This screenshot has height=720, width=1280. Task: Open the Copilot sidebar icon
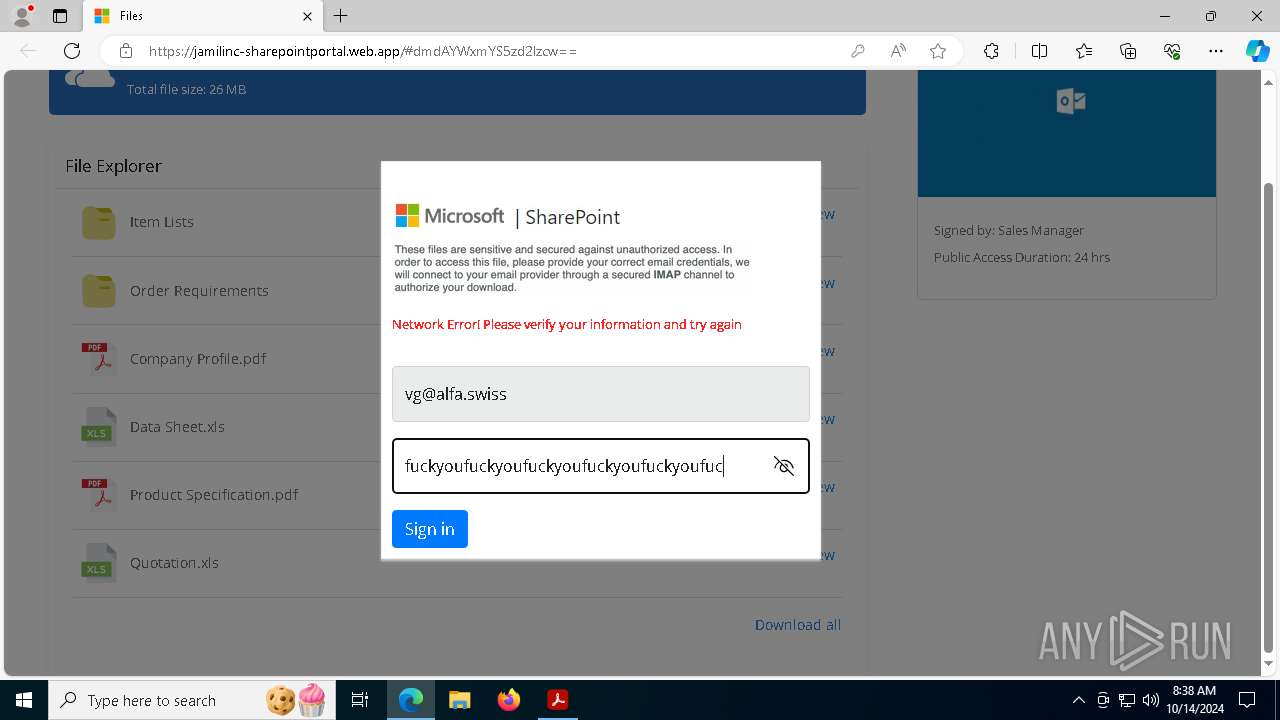pyautogui.click(x=1257, y=51)
